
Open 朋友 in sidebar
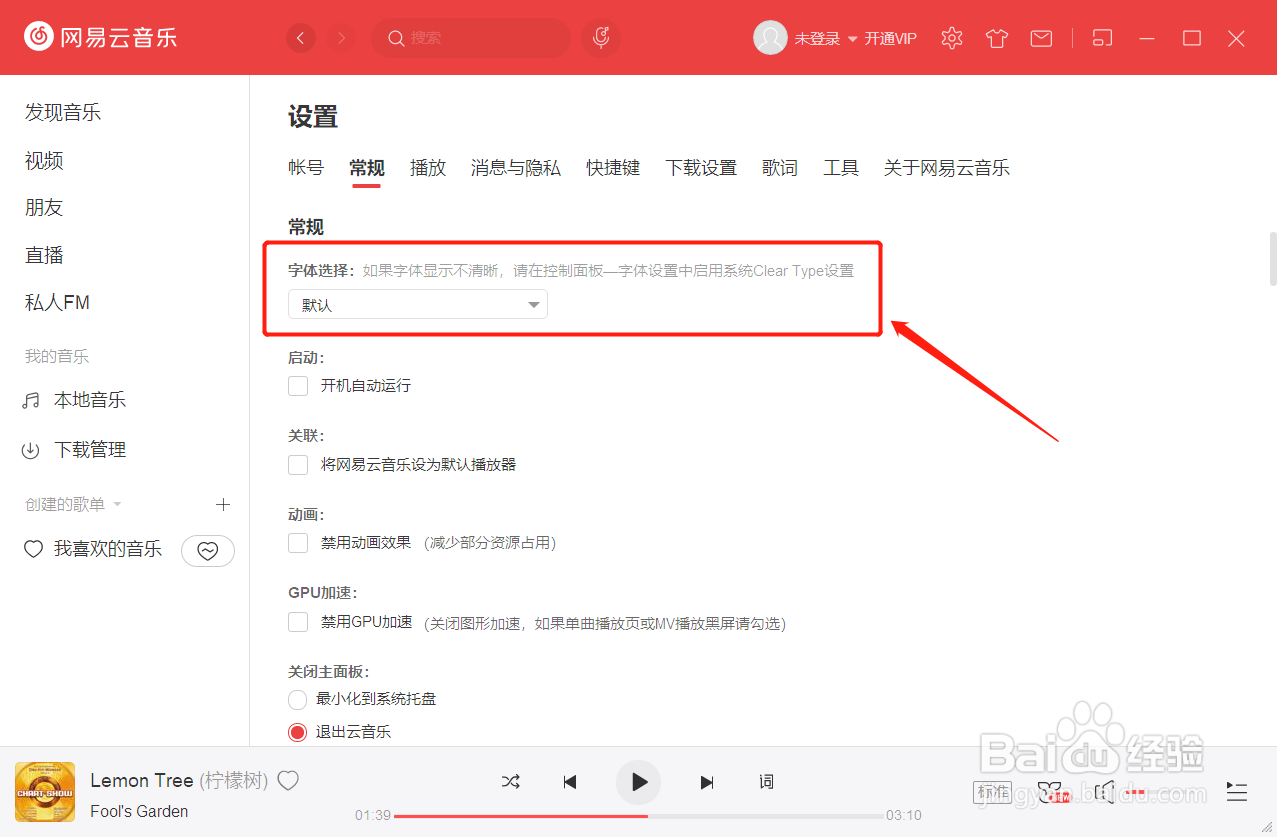pos(44,207)
